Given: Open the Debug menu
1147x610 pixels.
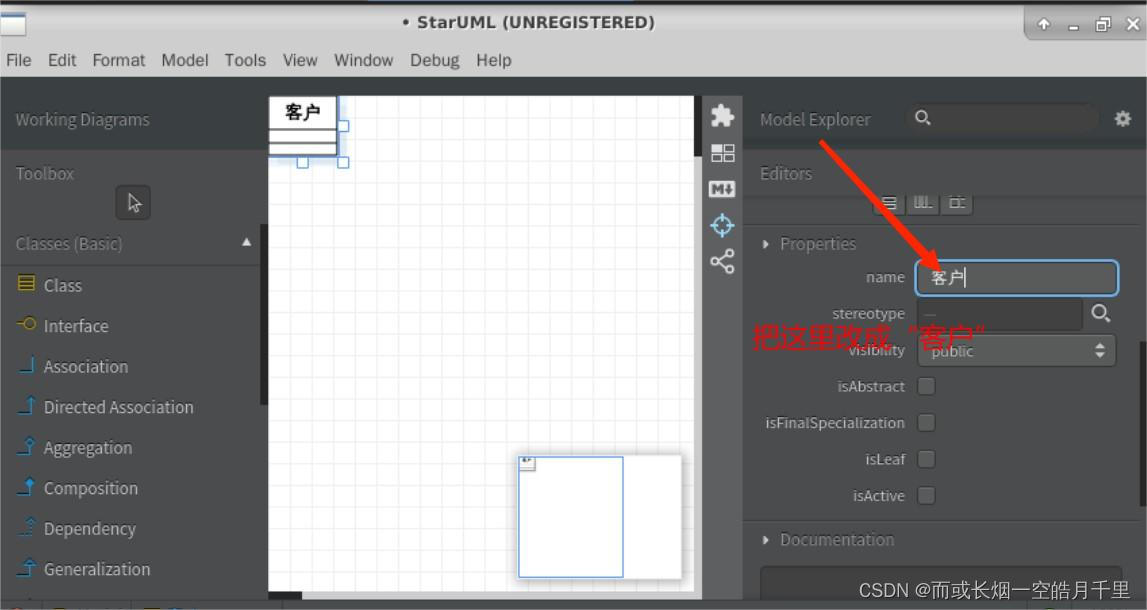Looking at the screenshot, I should tap(435, 60).
